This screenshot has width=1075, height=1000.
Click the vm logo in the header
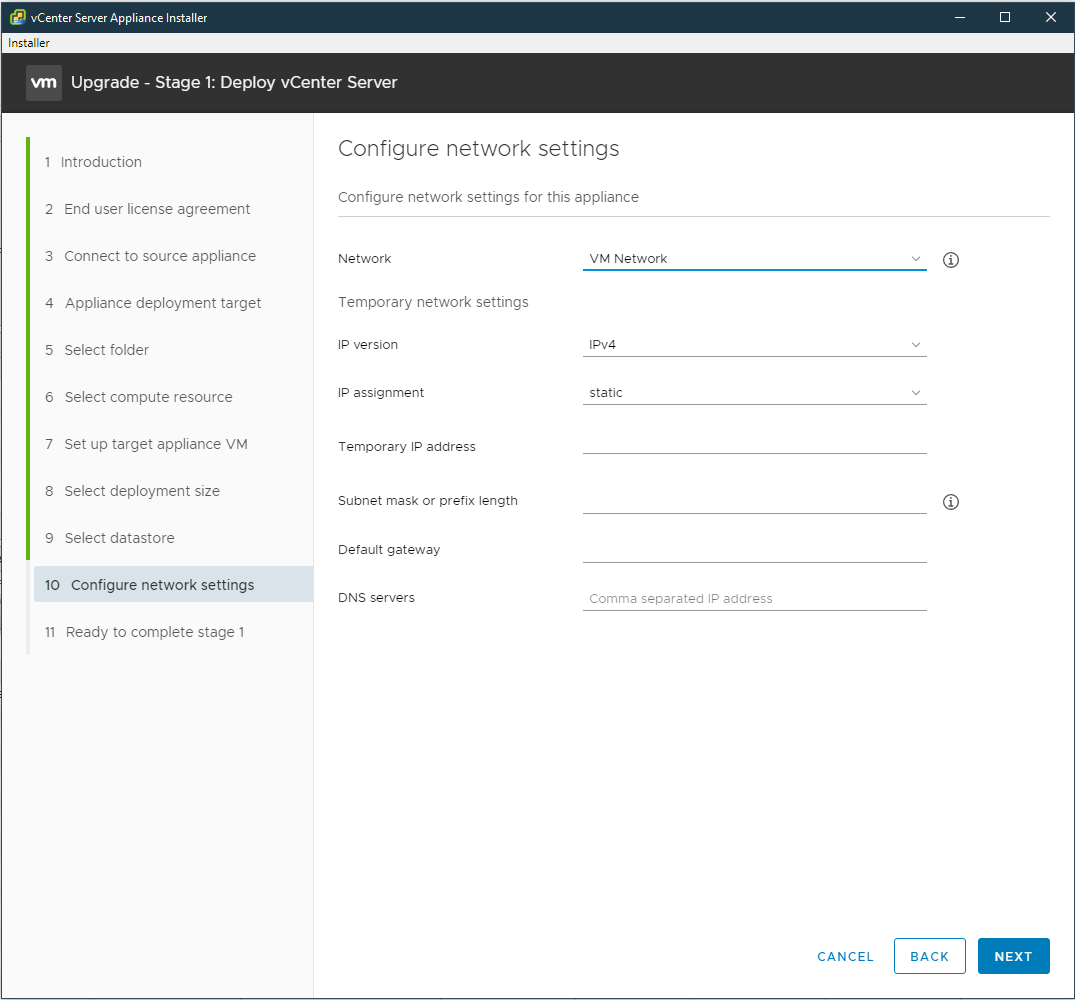(x=43, y=83)
